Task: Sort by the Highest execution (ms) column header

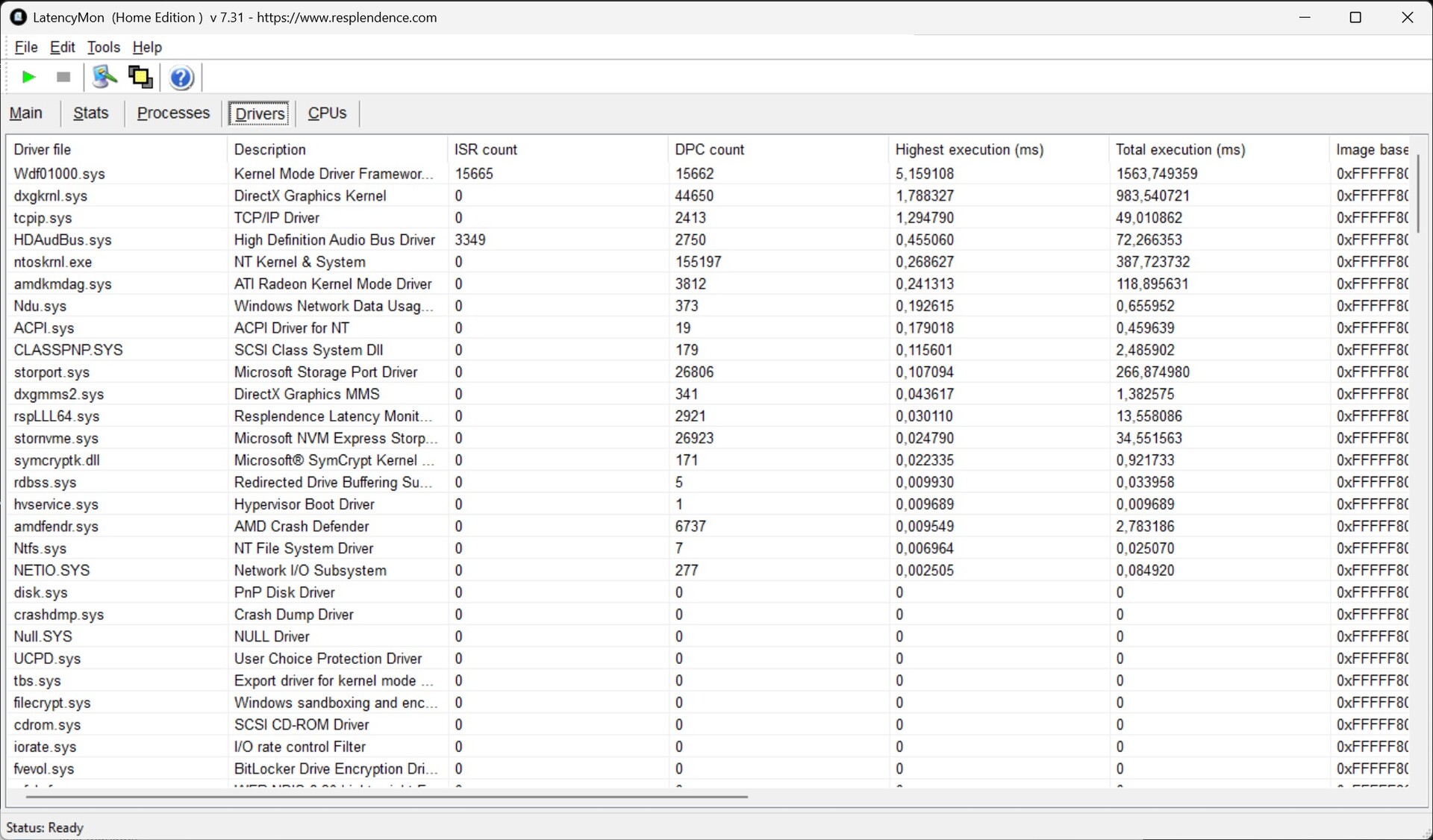Action: click(x=969, y=150)
